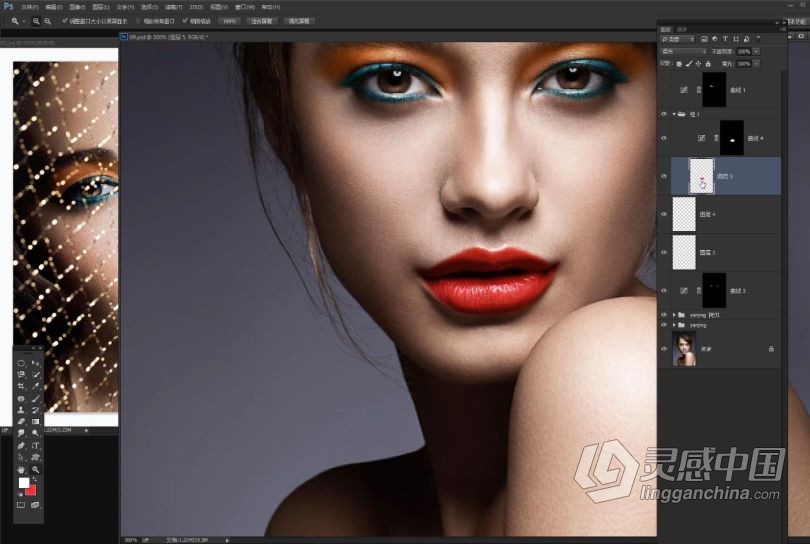
Task: Select the Lasso tool
Action: pyautogui.click(x=21, y=375)
